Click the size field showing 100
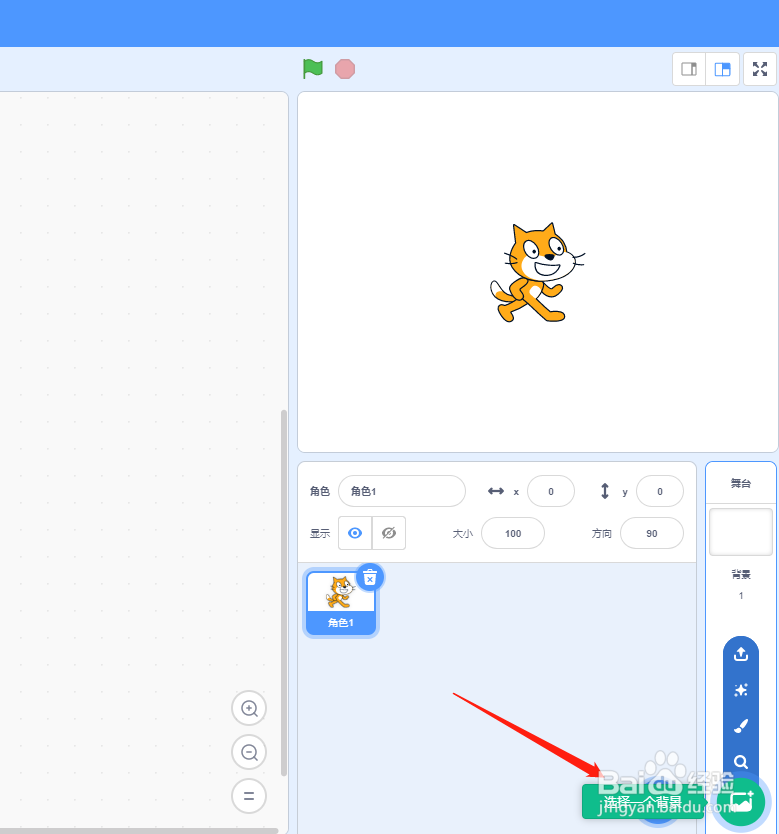The width and height of the screenshot is (779, 834). coord(513,533)
